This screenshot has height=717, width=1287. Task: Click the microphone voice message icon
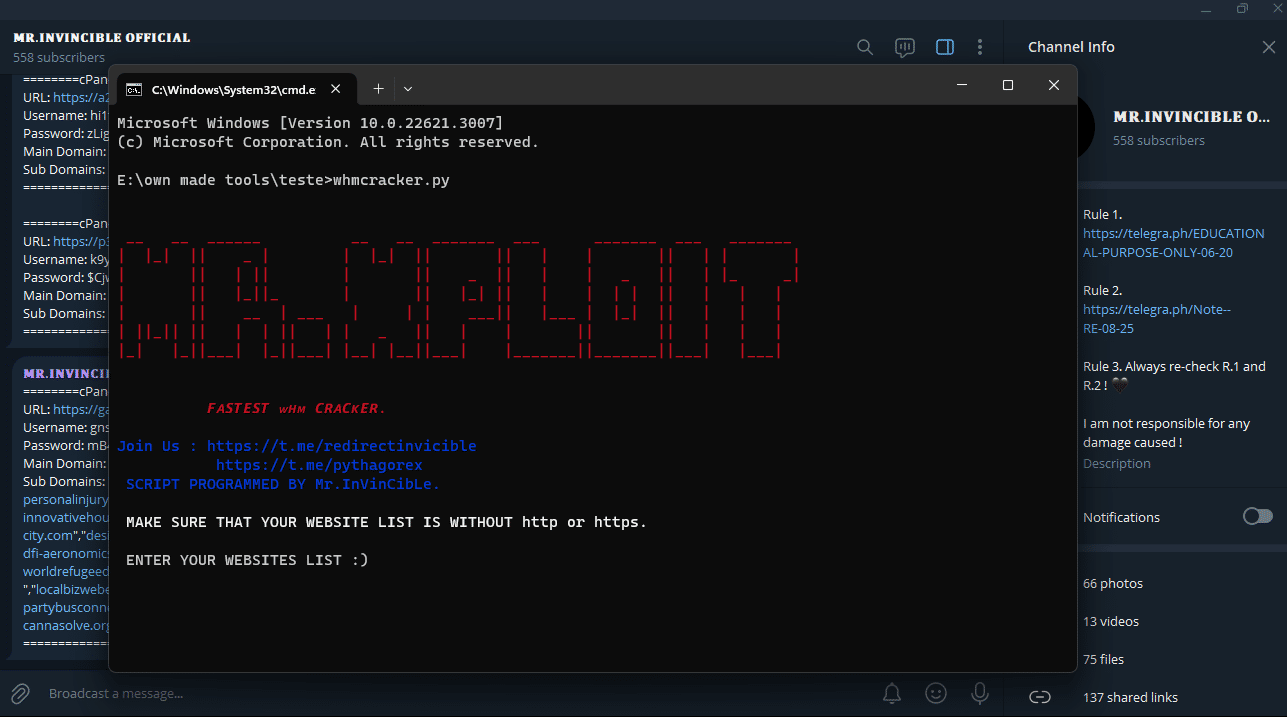(x=980, y=693)
